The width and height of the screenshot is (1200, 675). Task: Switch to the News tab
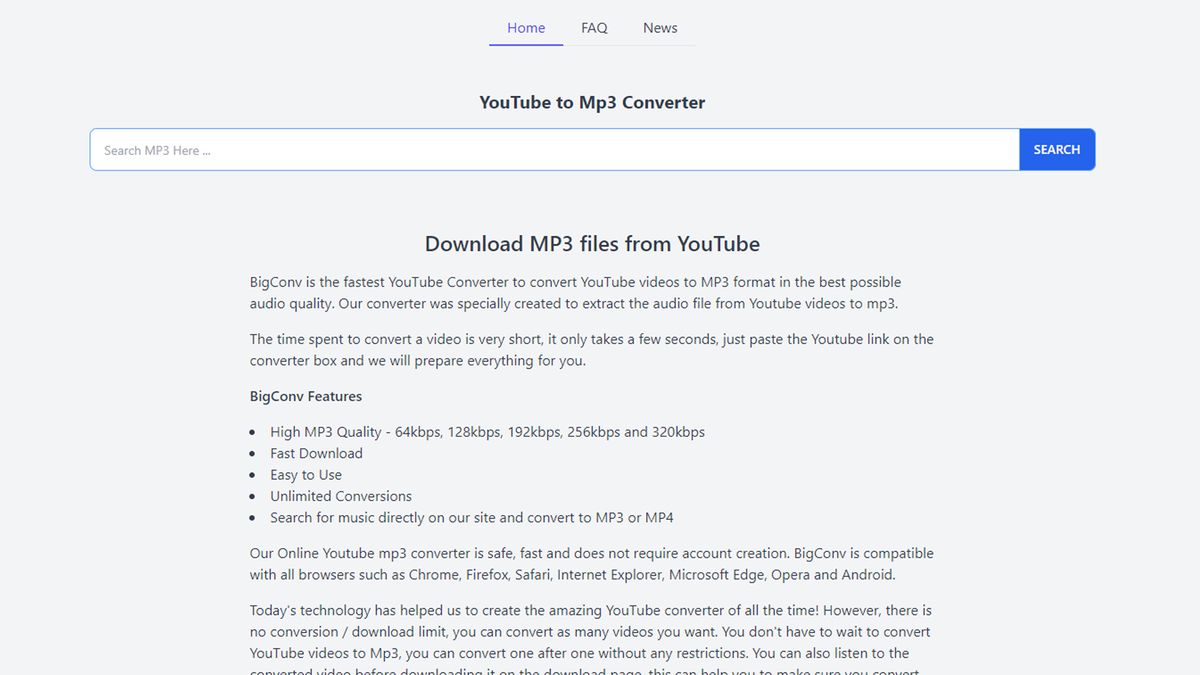click(660, 28)
